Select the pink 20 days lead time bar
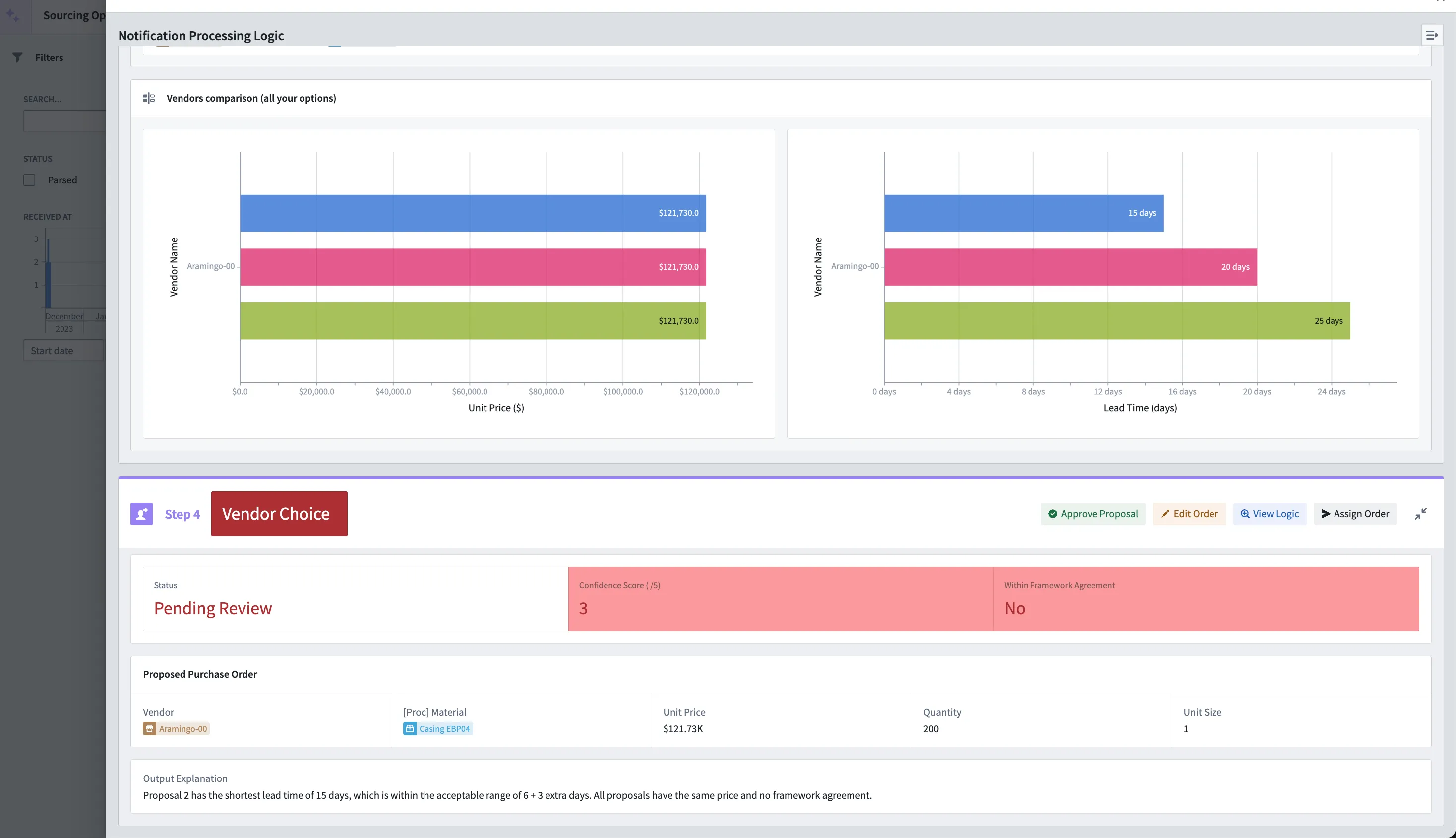The width and height of the screenshot is (1456, 838). click(1070, 267)
